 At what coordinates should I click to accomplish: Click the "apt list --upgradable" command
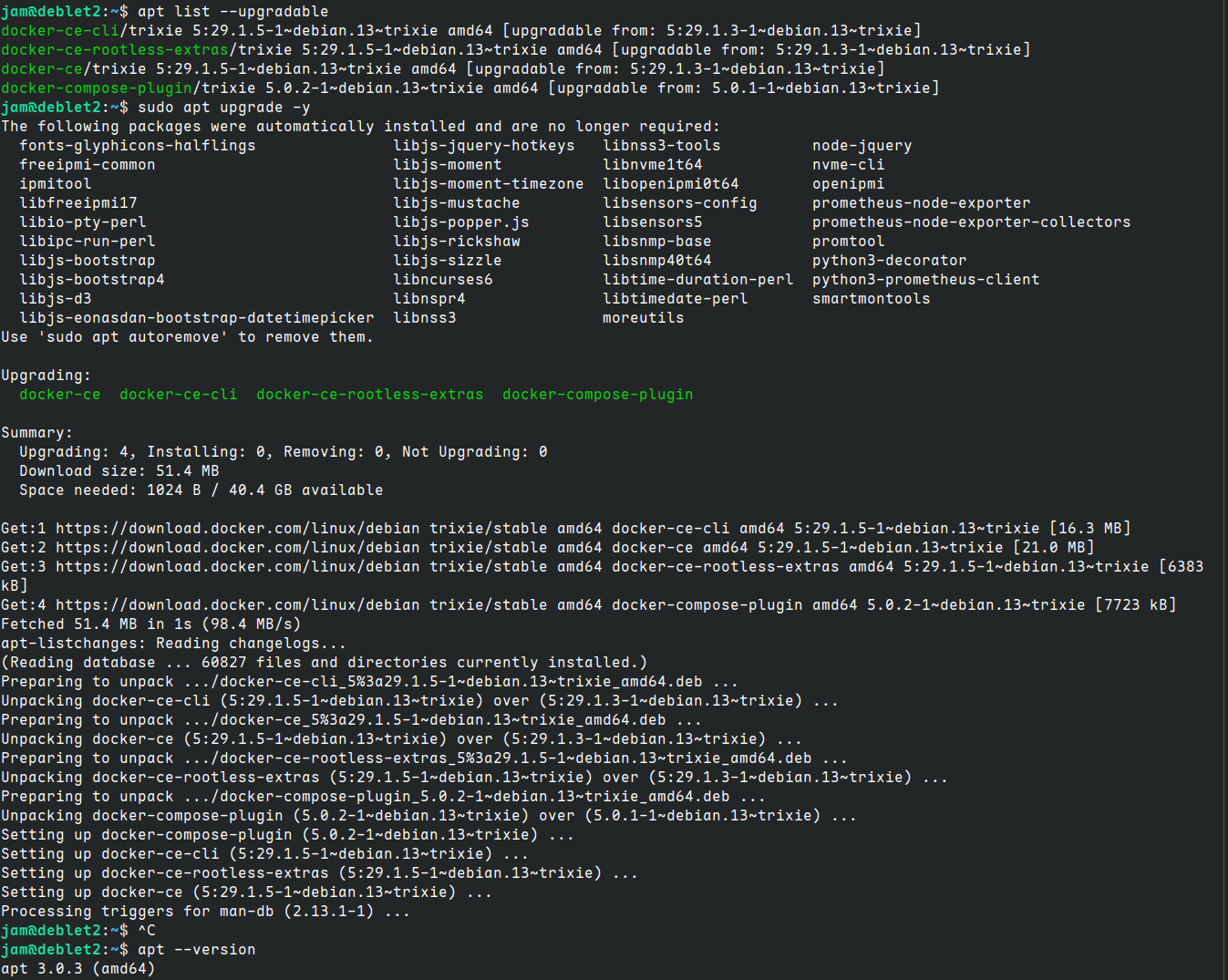[232, 12]
